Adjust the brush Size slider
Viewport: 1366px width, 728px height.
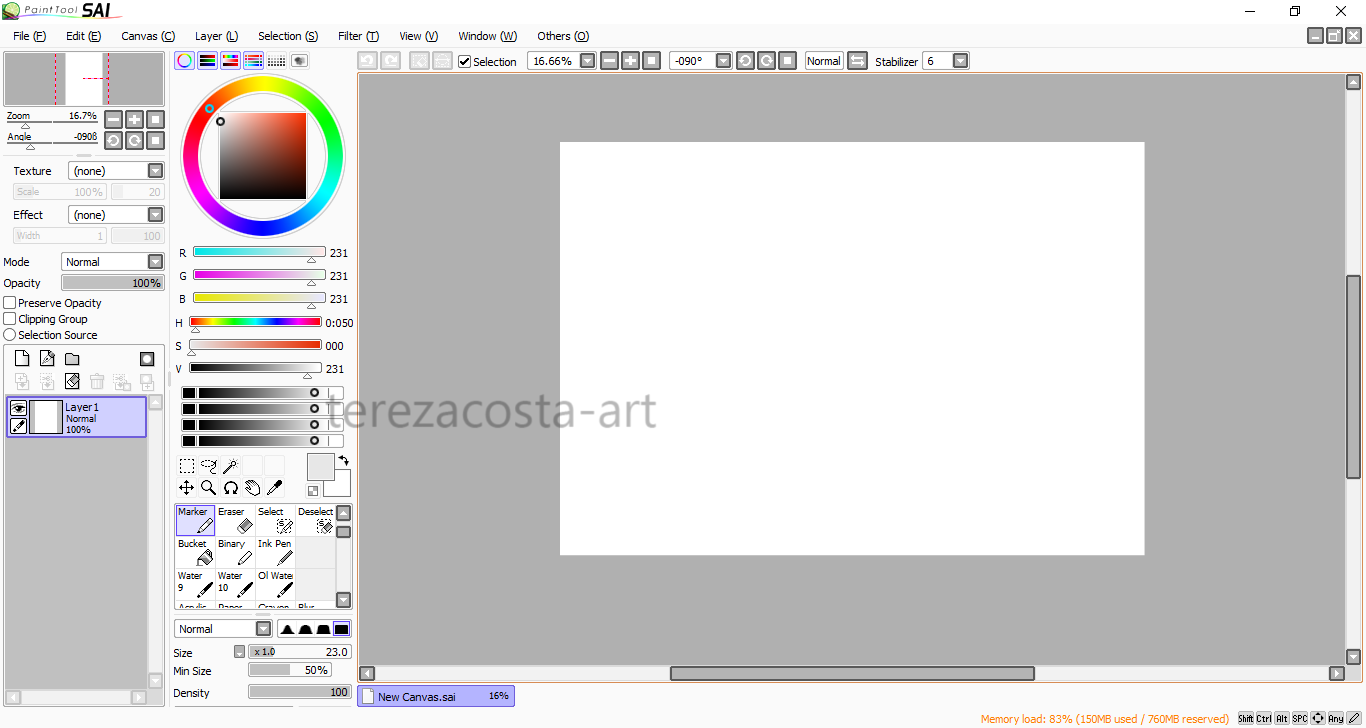(x=300, y=652)
